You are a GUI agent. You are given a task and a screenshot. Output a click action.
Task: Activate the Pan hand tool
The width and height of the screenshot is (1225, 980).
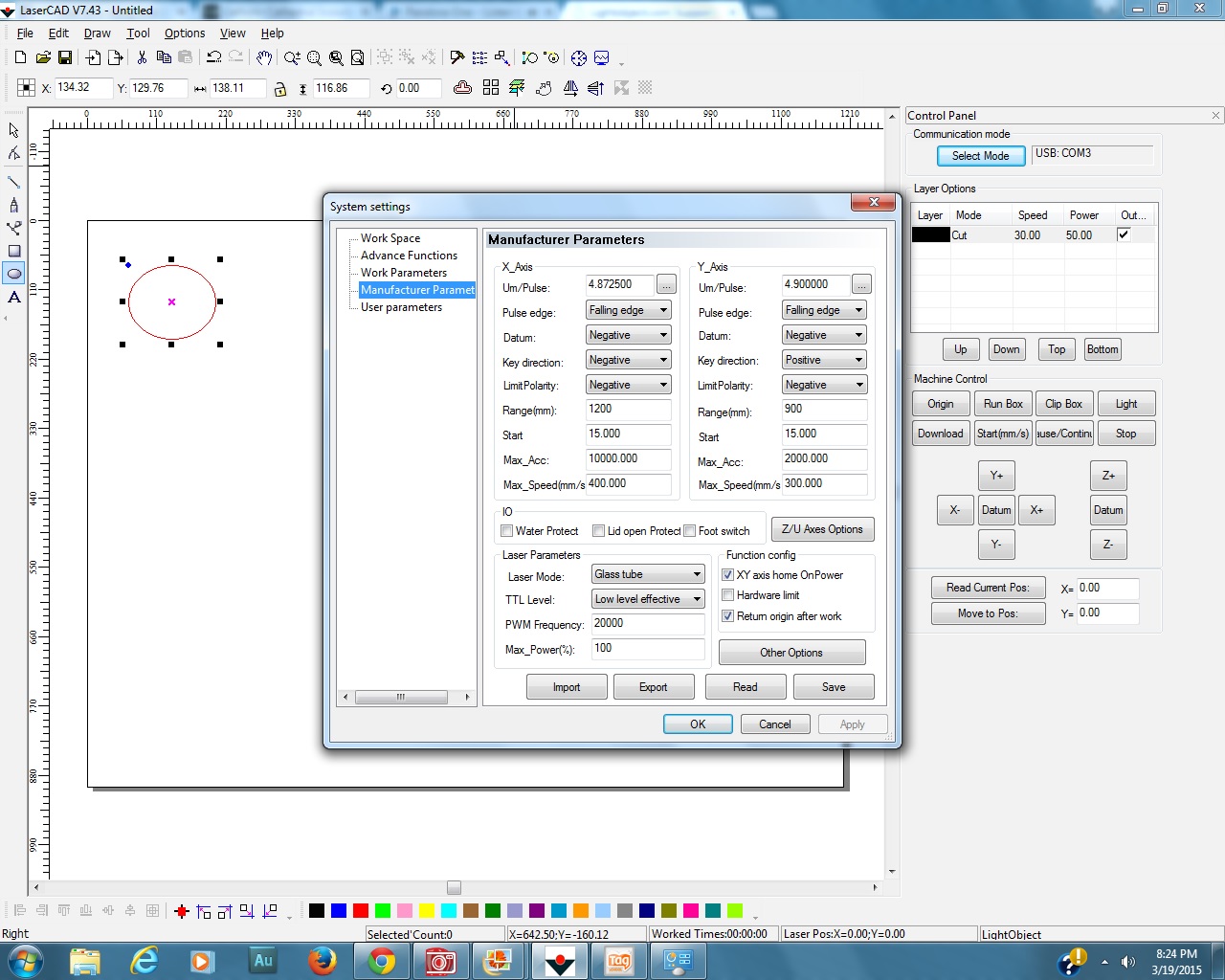(x=264, y=57)
